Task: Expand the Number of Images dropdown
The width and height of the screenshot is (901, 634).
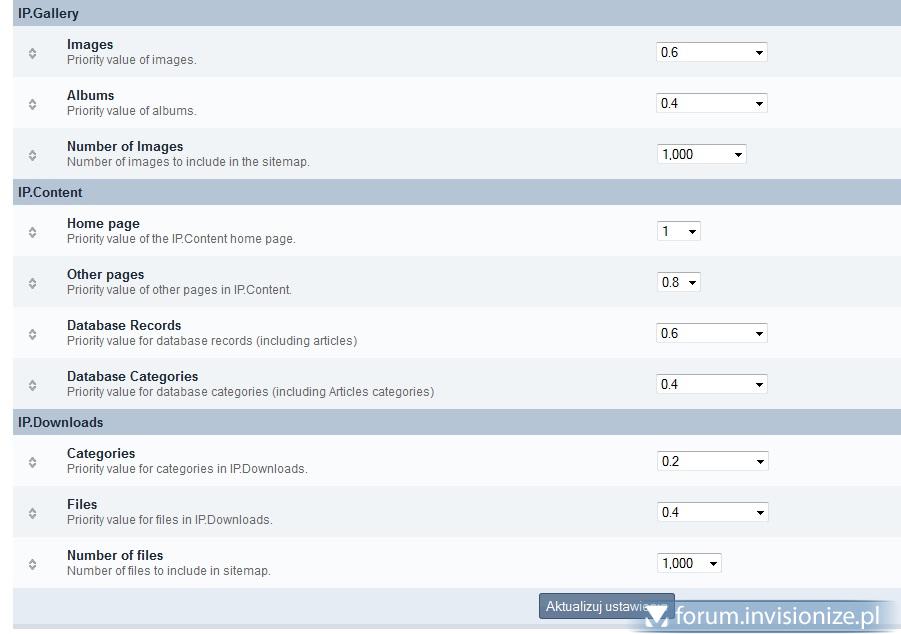Action: point(701,155)
